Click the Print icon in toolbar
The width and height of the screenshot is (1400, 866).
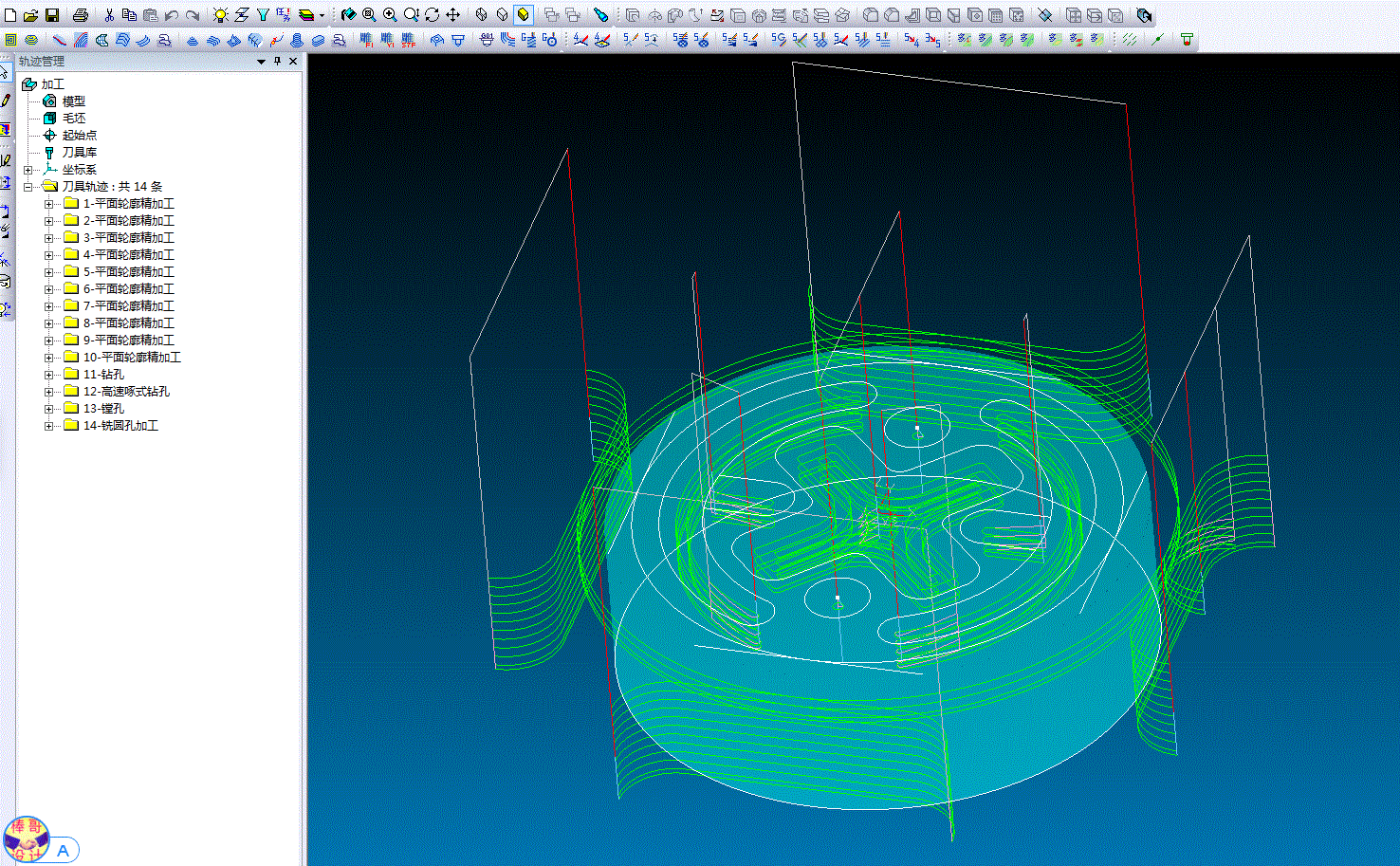81,15
